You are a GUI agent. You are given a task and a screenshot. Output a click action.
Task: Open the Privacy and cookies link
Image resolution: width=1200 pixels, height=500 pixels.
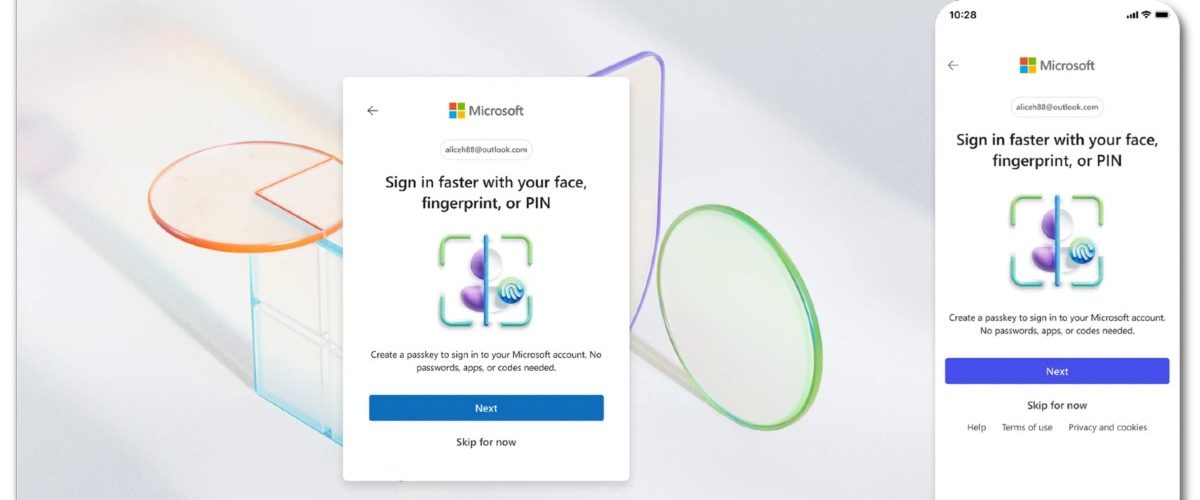point(1107,428)
